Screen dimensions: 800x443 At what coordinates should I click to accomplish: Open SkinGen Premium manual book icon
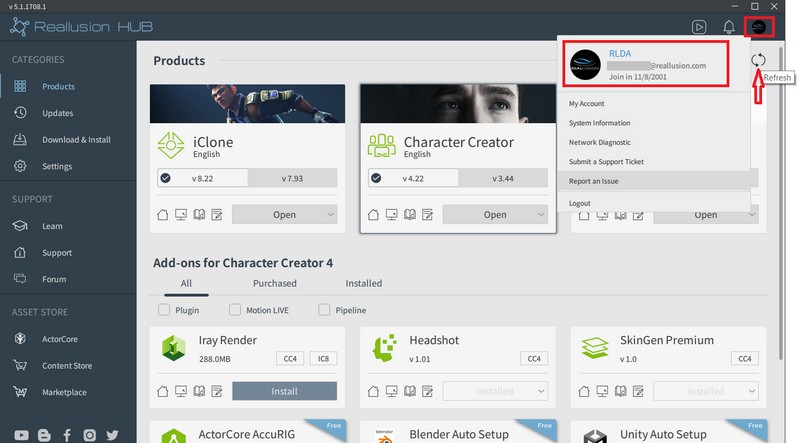click(620, 391)
